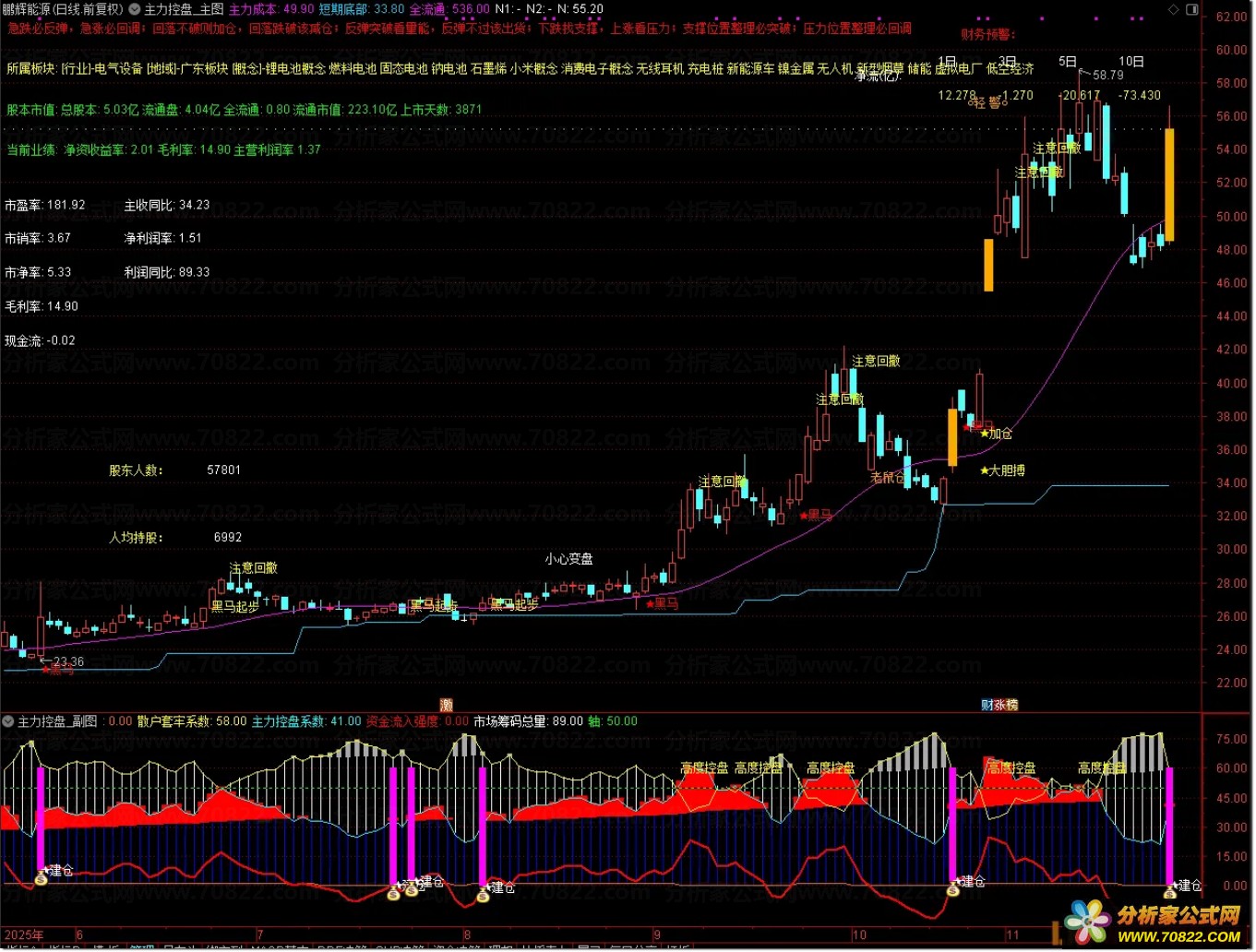Click the ★大胆搏 star signal
Image resolution: width=1256 pixels, height=952 pixels.
pos(1002,470)
